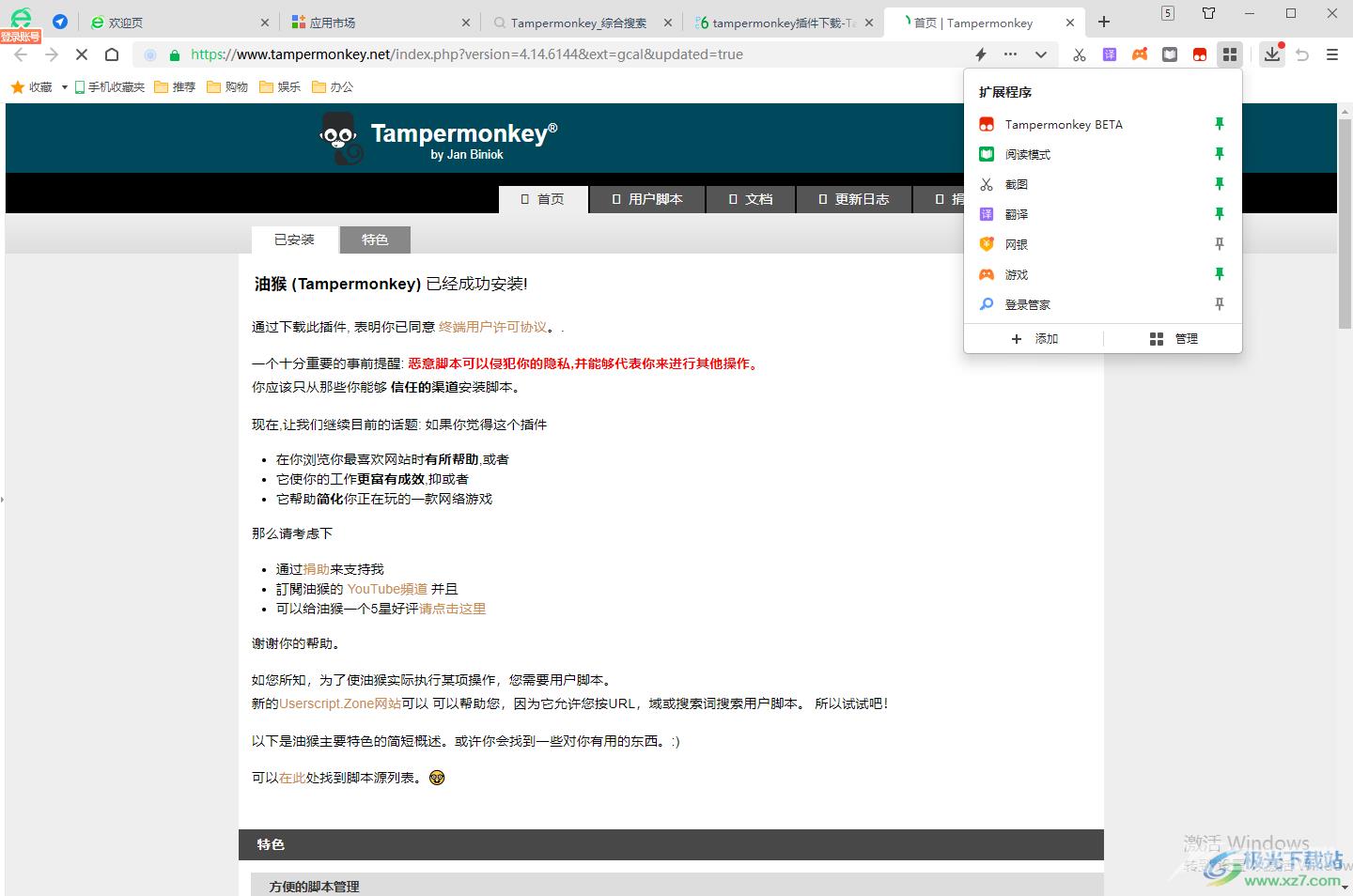Click the login account browser logo
This screenshot has width=1353, height=896.
[x=21, y=23]
